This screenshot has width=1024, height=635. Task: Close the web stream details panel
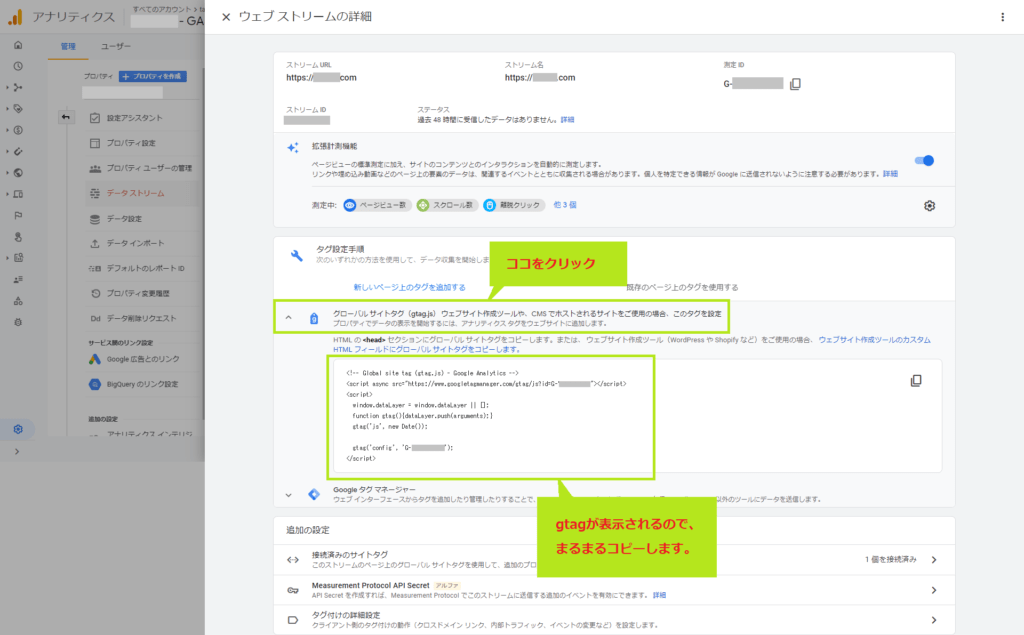226,17
